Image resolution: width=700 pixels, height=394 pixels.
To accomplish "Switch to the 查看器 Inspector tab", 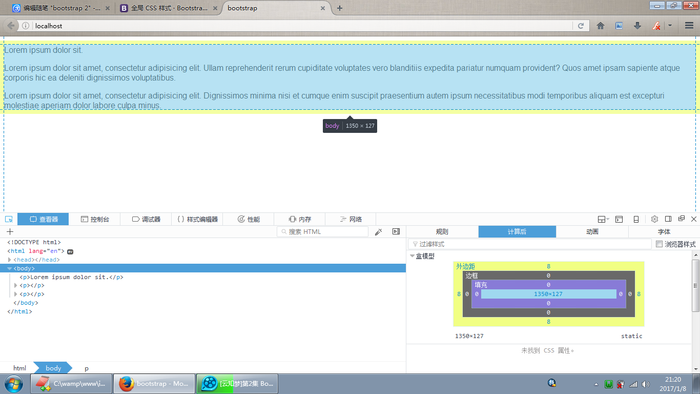I will [x=43, y=219].
